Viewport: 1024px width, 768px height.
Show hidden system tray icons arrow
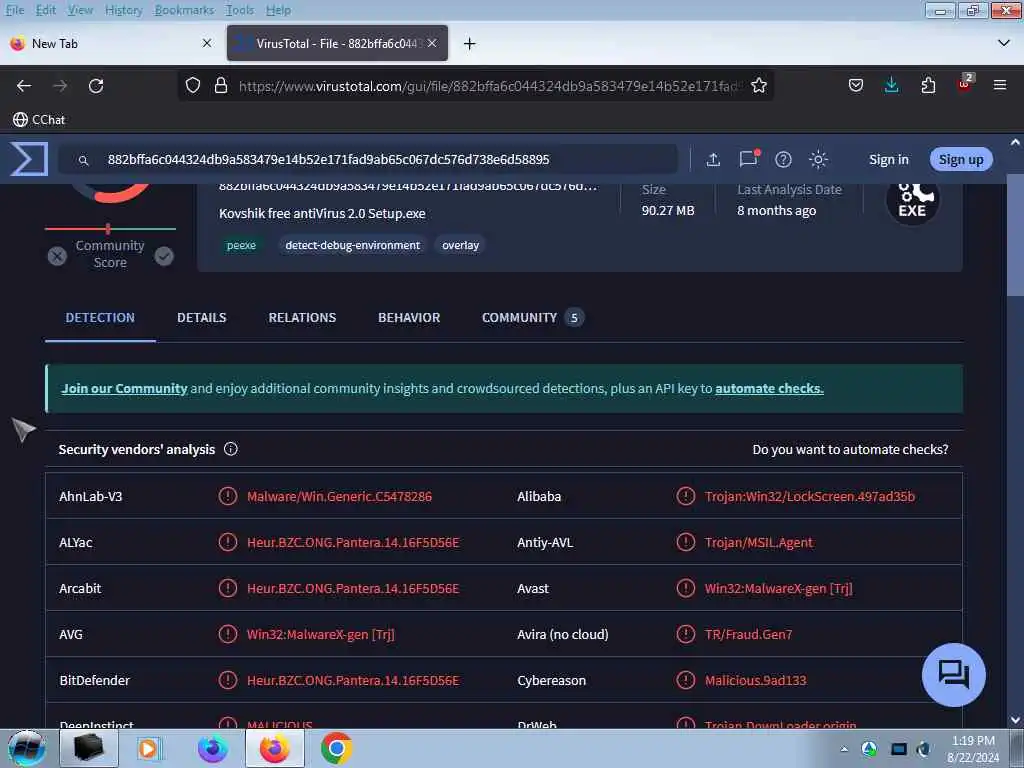[x=844, y=749]
